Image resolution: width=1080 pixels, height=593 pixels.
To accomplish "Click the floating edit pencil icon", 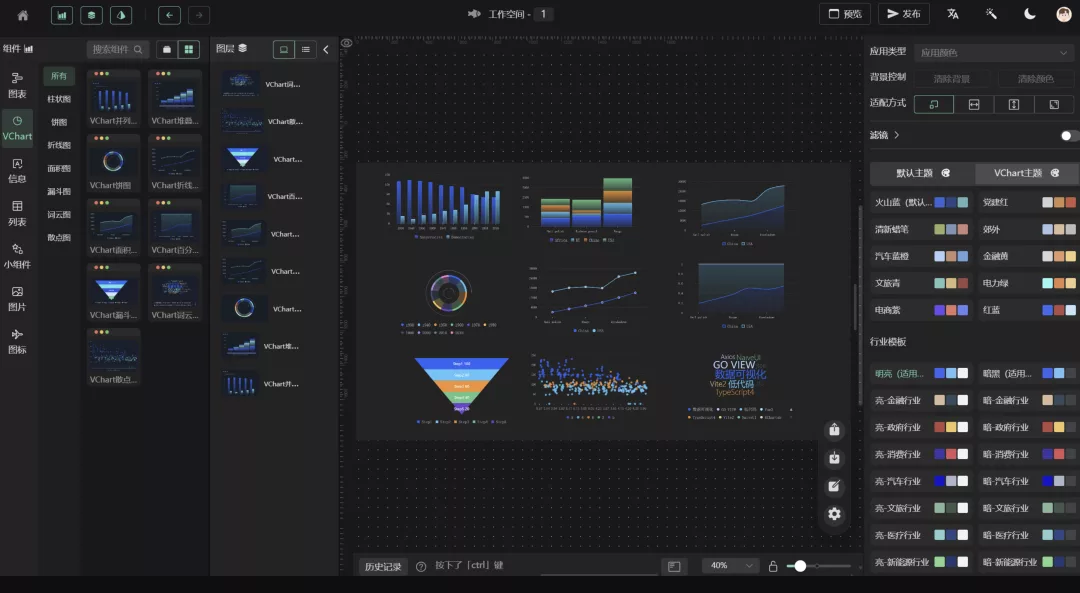I will pyautogui.click(x=834, y=486).
